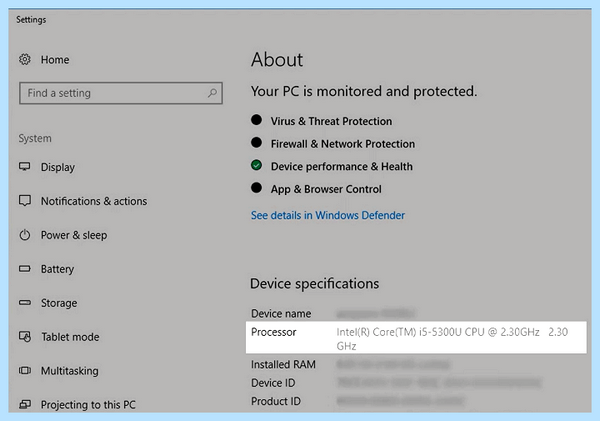The image size is (600, 421).
Task: Click the App & Browser Control status dot
Action: (x=256, y=188)
